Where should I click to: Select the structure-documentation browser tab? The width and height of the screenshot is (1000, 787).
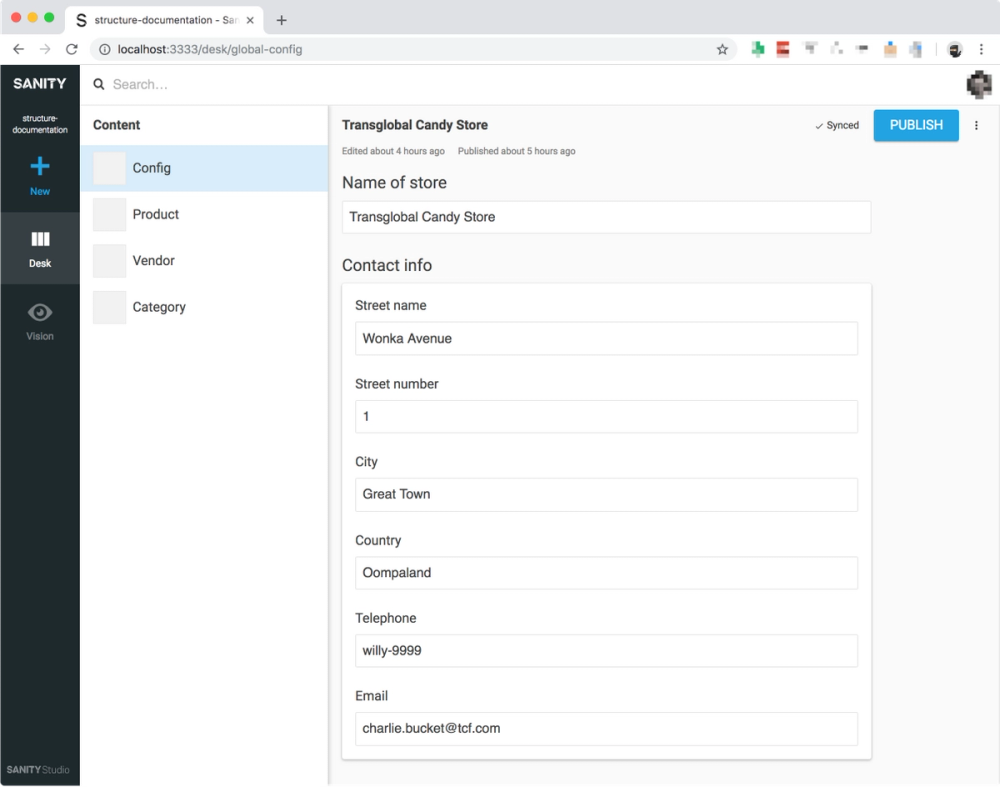pos(163,20)
